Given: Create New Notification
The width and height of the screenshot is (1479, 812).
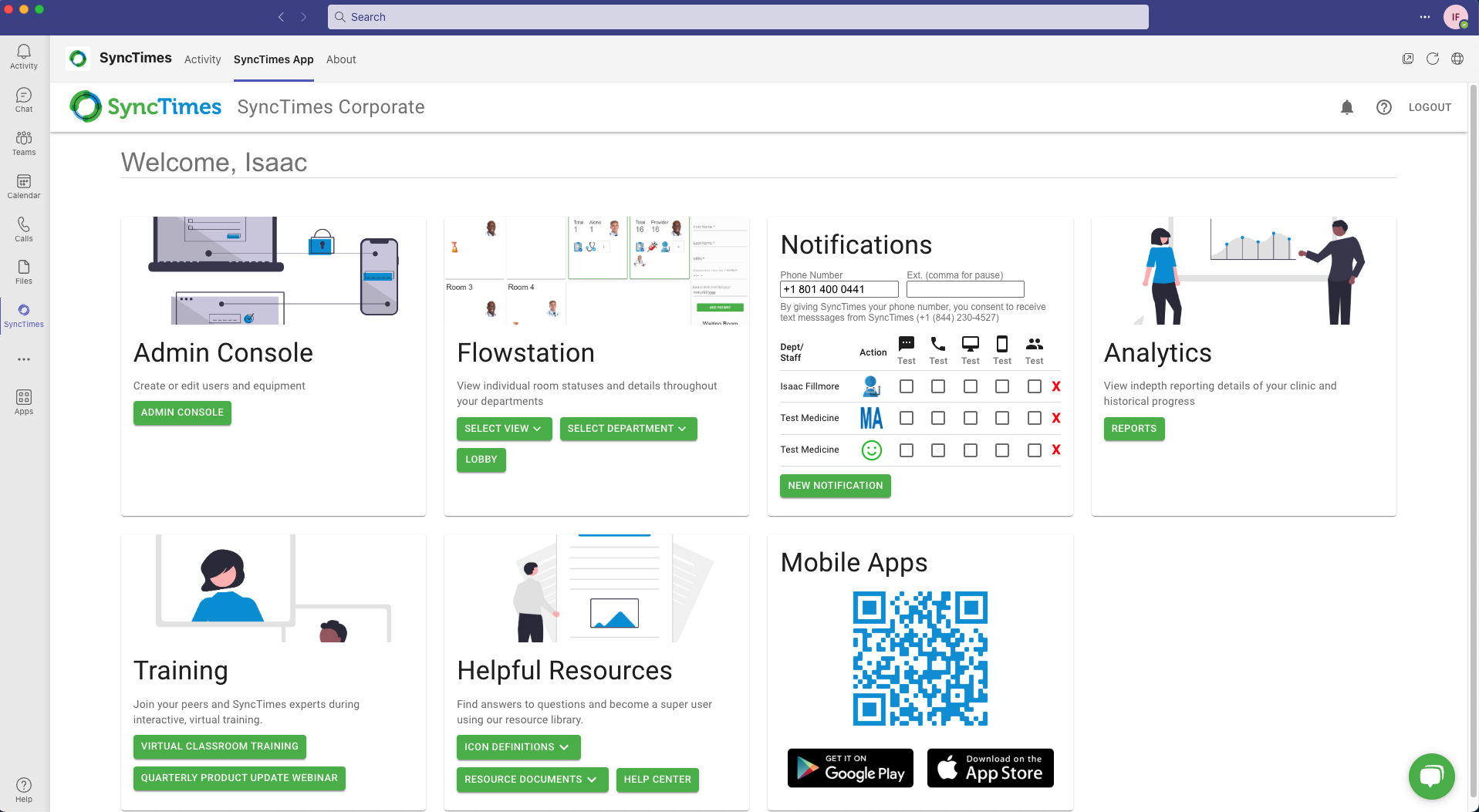Looking at the screenshot, I should (835, 486).
